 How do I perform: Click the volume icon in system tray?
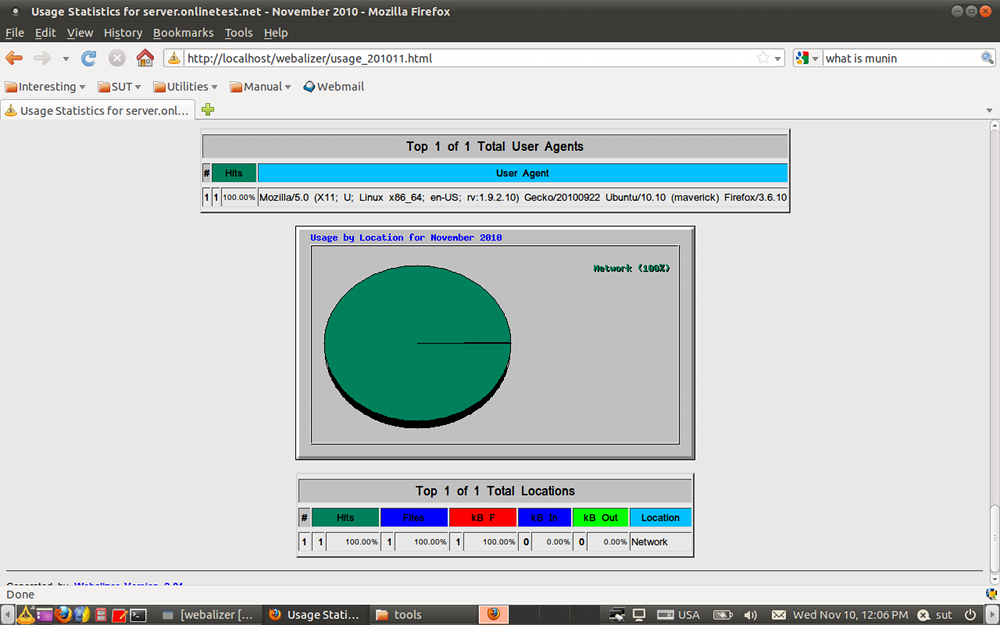coord(750,615)
